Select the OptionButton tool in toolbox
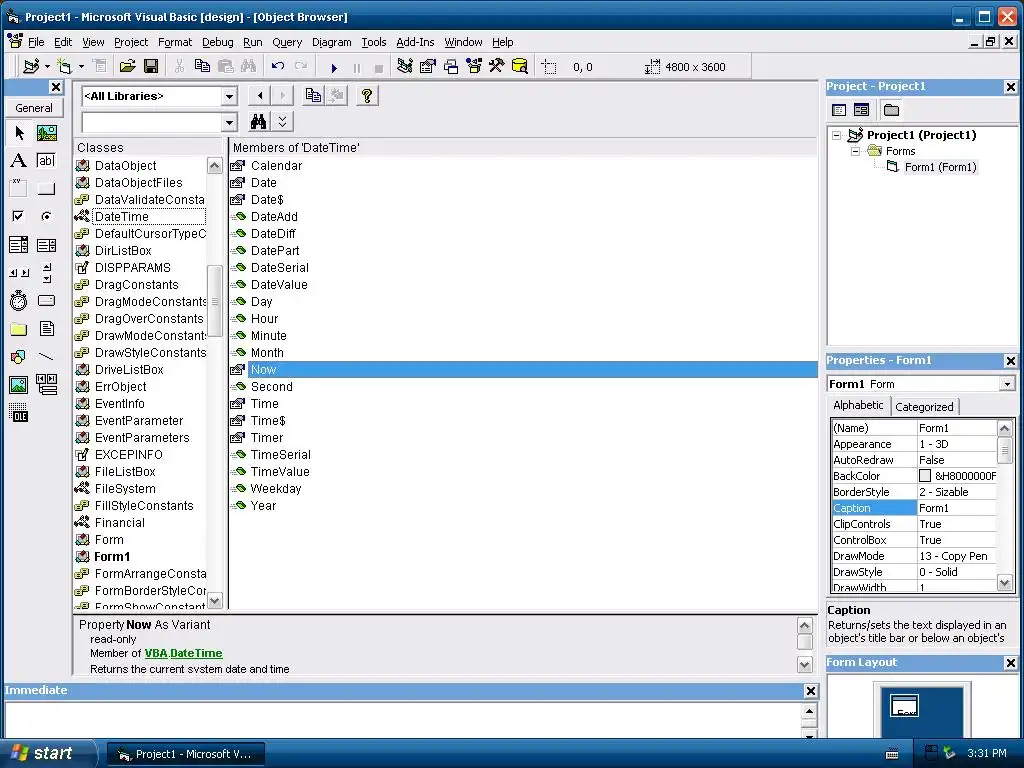 pyautogui.click(x=46, y=216)
